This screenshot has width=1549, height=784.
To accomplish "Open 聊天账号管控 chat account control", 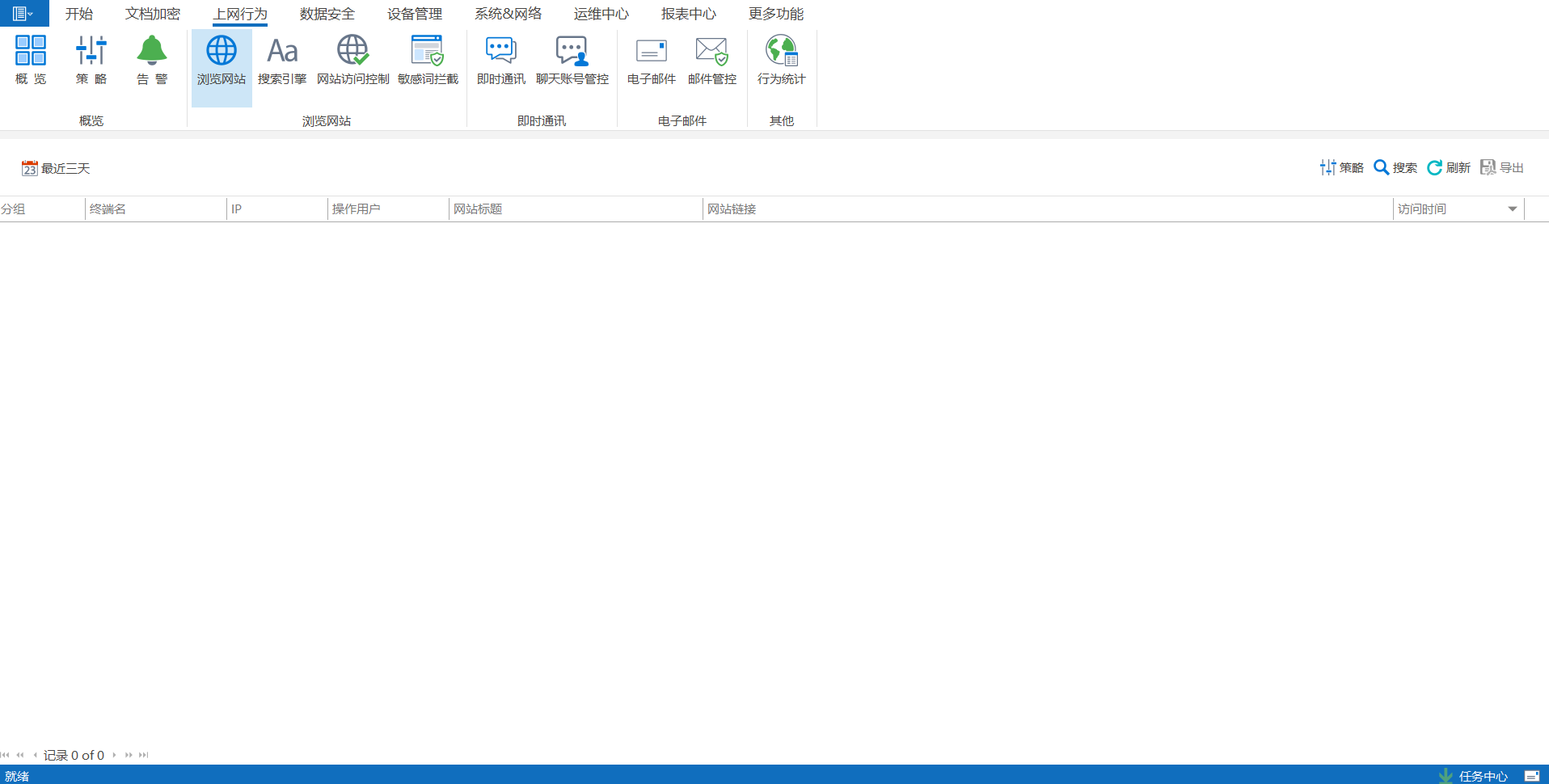I will click(572, 59).
